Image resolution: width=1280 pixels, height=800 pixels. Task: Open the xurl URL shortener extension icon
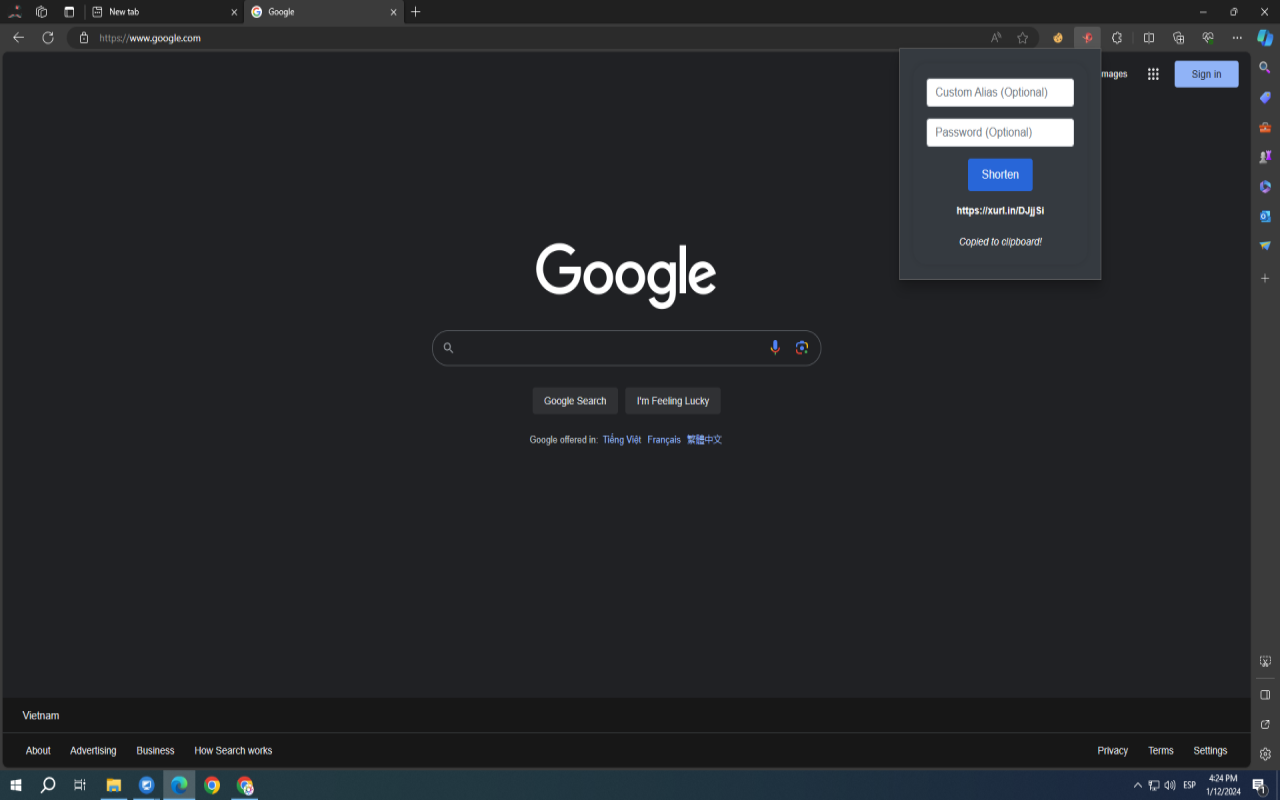pyautogui.click(x=1087, y=38)
